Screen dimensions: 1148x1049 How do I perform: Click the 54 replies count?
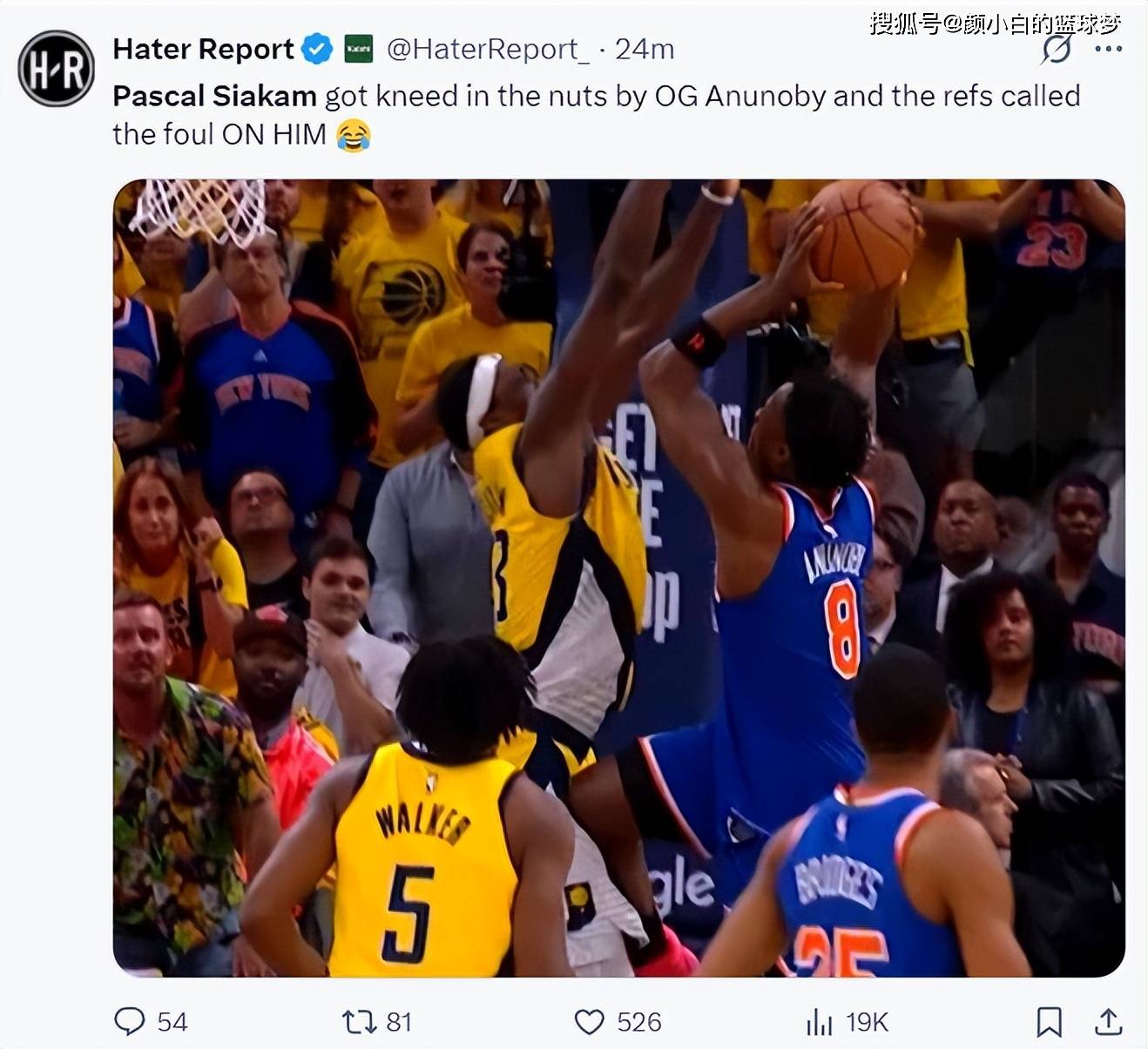click(x=172, y=1022)
